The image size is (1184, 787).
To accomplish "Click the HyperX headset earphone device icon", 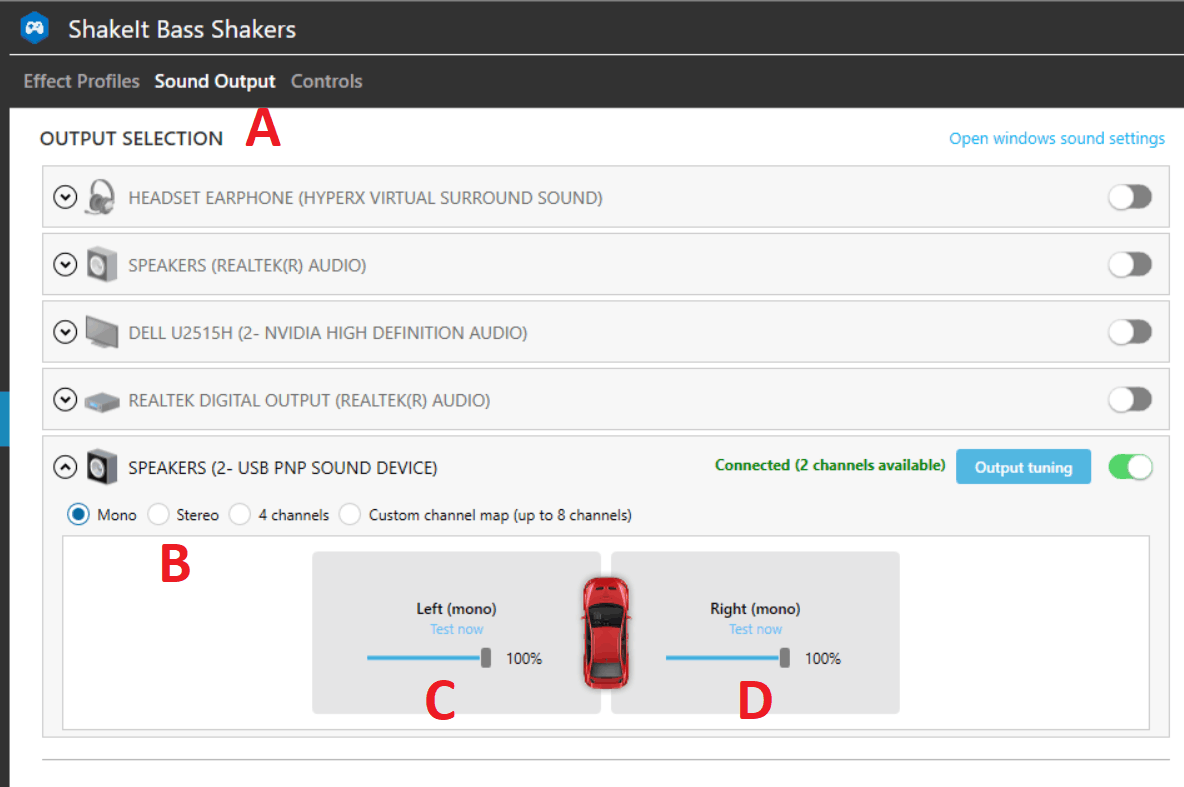I will (101, 197).
